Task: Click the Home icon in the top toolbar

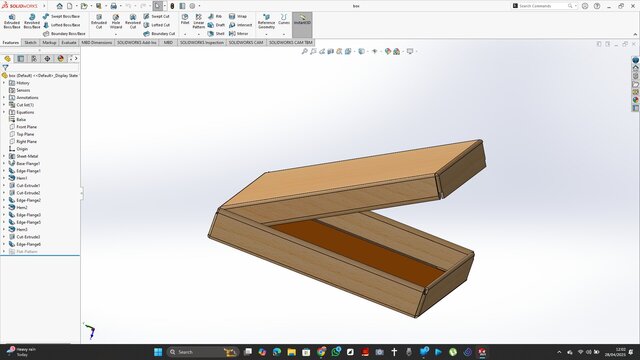Action: click(x=60, y=6)
